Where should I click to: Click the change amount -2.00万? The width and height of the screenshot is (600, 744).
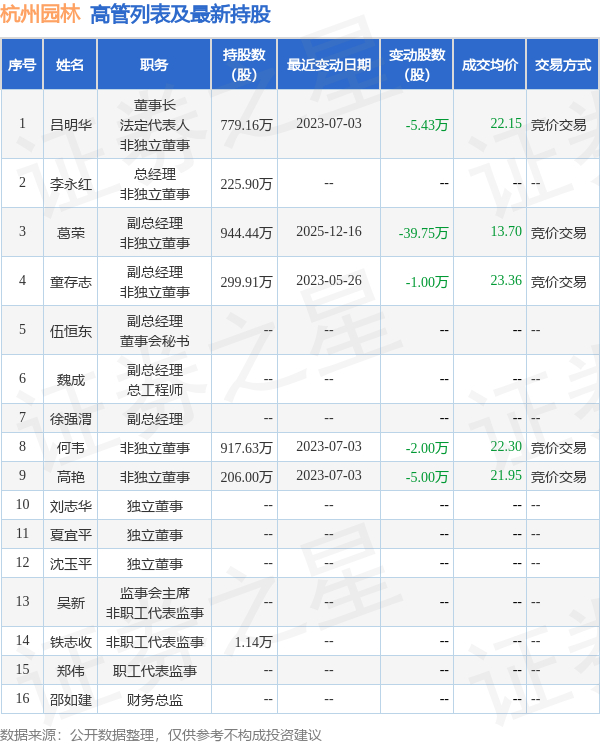tap(427, 447)
